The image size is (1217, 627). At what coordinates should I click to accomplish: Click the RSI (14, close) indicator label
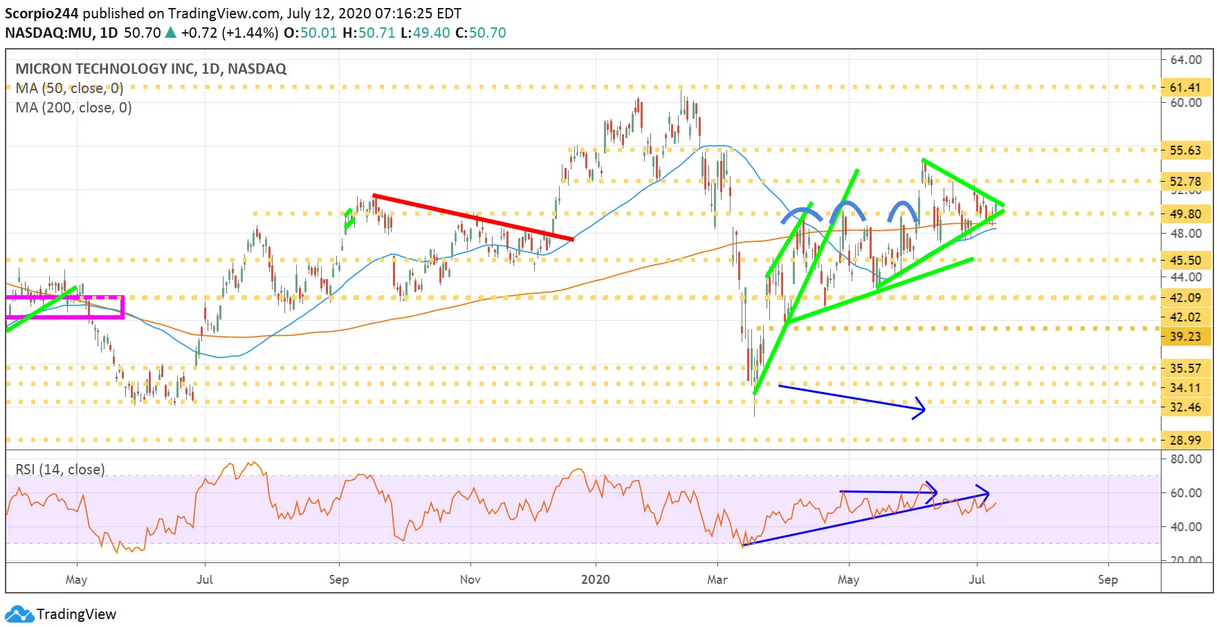click(59, 469)
